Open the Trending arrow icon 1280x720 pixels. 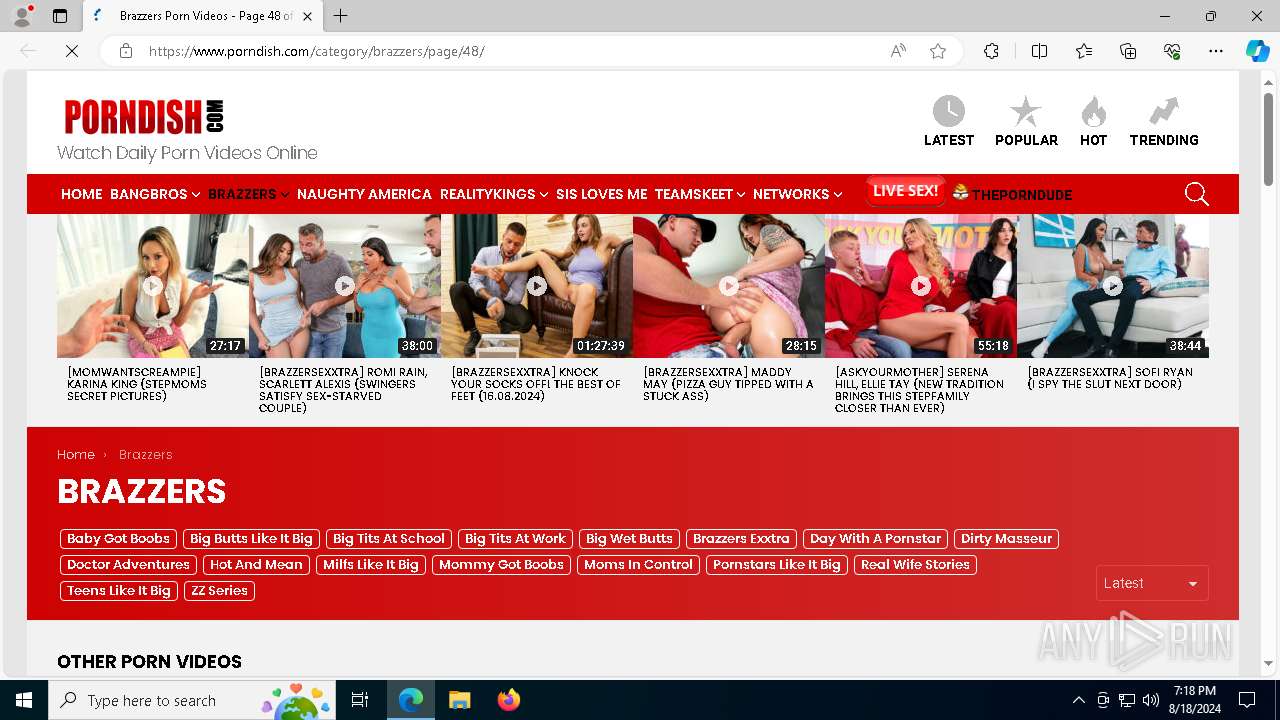1164,111
